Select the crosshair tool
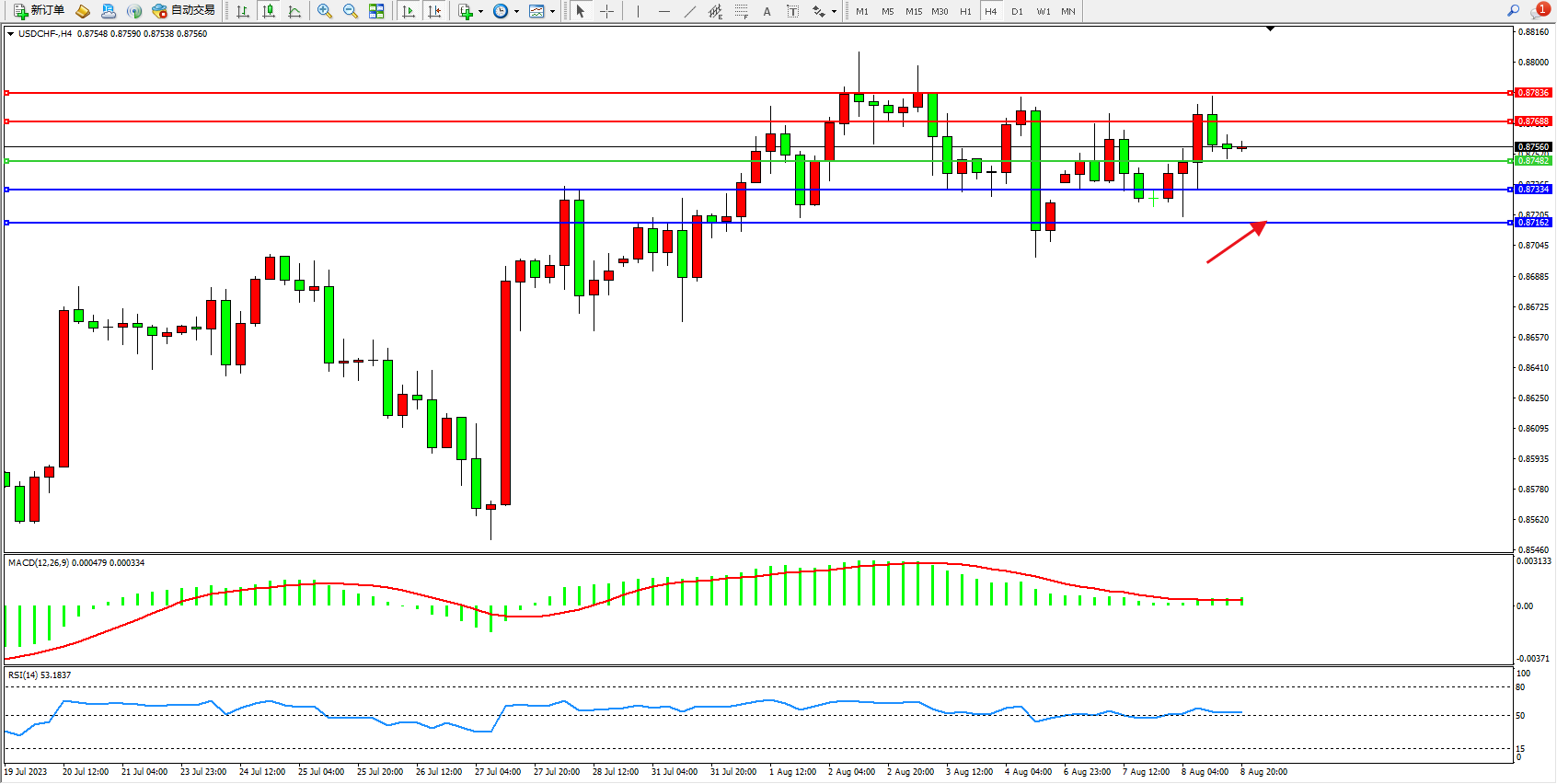 point(607,11)
